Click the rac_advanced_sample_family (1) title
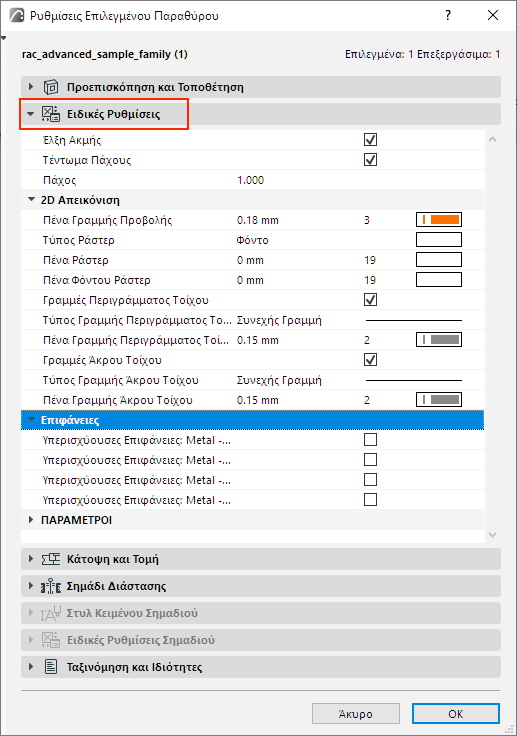517x736 pixels. [105, 54]
